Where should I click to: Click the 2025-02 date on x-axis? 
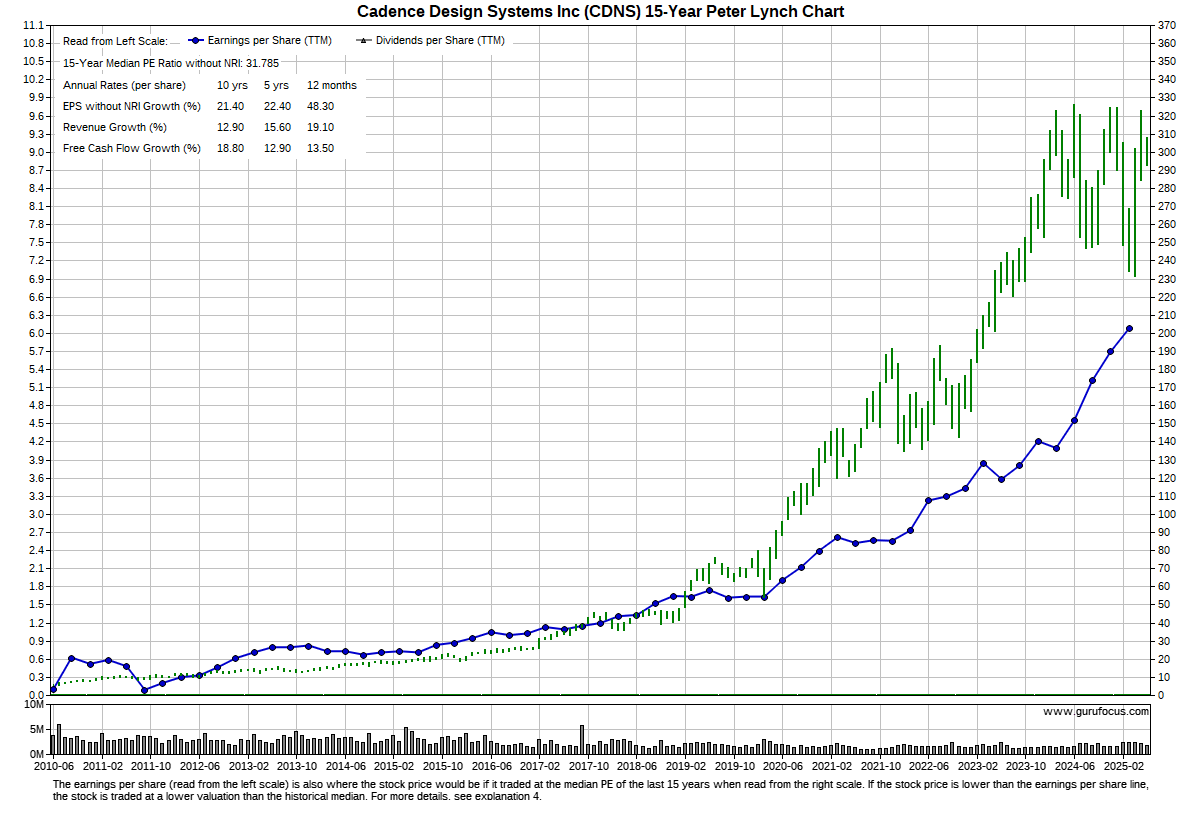(x=1123, y=765)
